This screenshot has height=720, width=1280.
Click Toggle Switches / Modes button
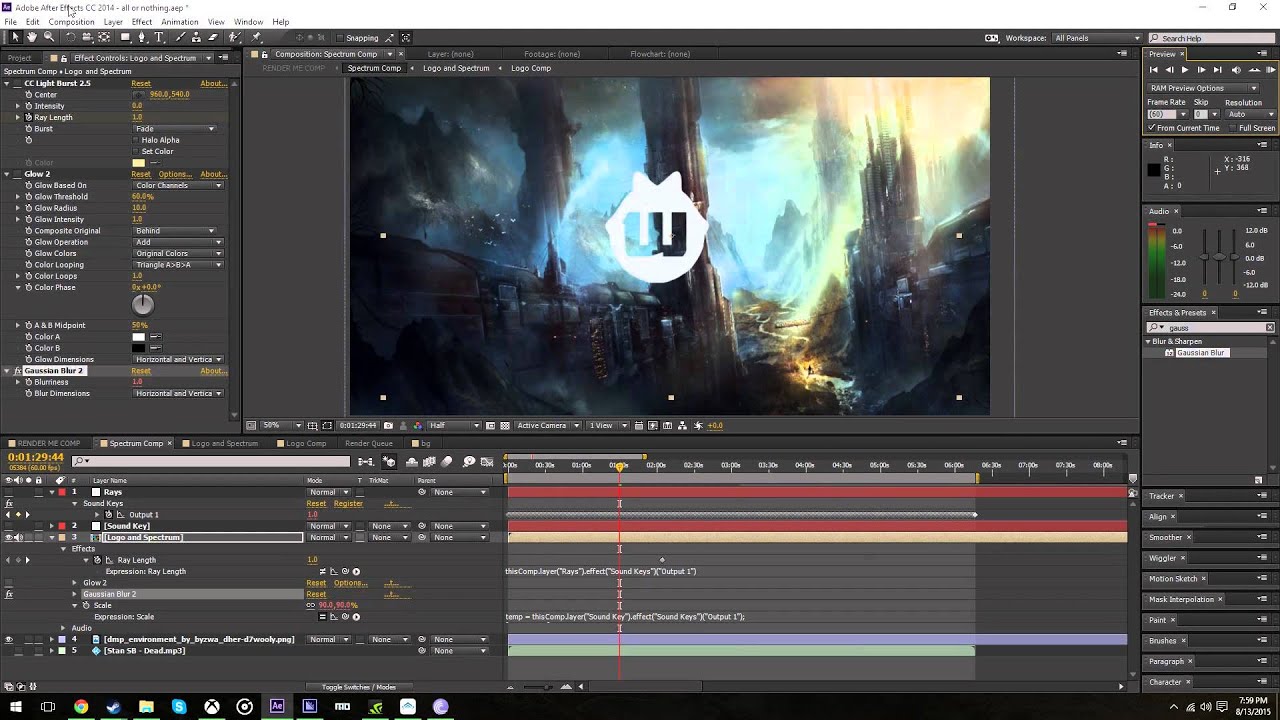click(x=359, y=687)
